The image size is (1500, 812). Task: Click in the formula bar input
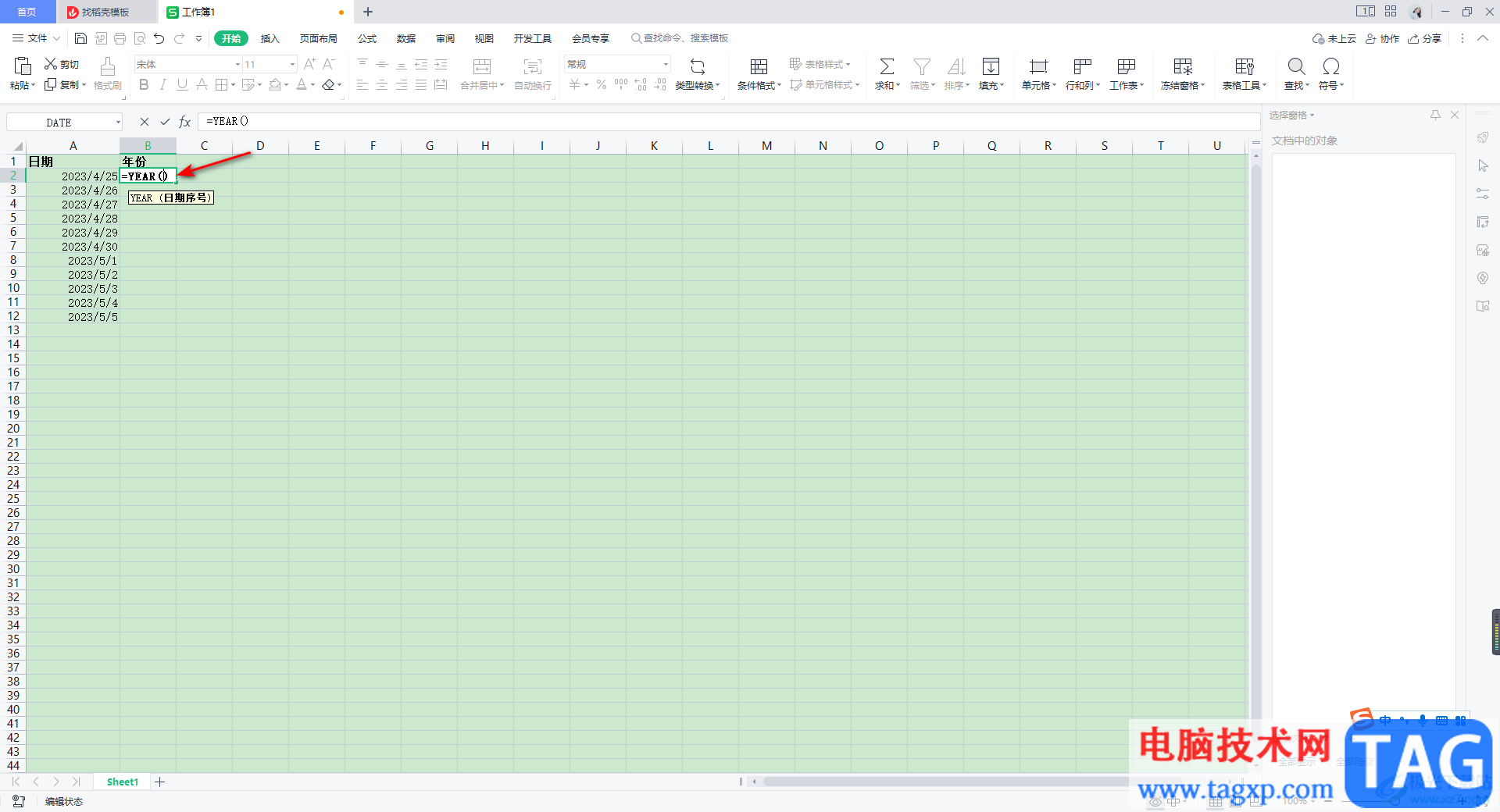728,121
